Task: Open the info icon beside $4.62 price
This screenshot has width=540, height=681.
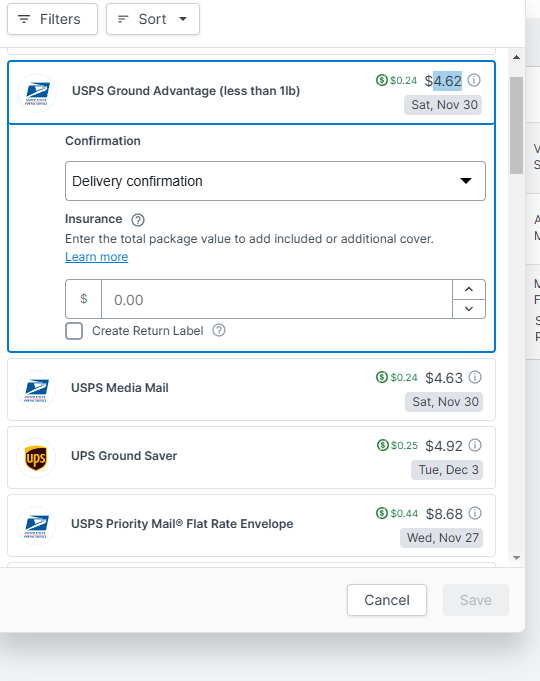Action: pyautogui.click(x=474, y=80)
